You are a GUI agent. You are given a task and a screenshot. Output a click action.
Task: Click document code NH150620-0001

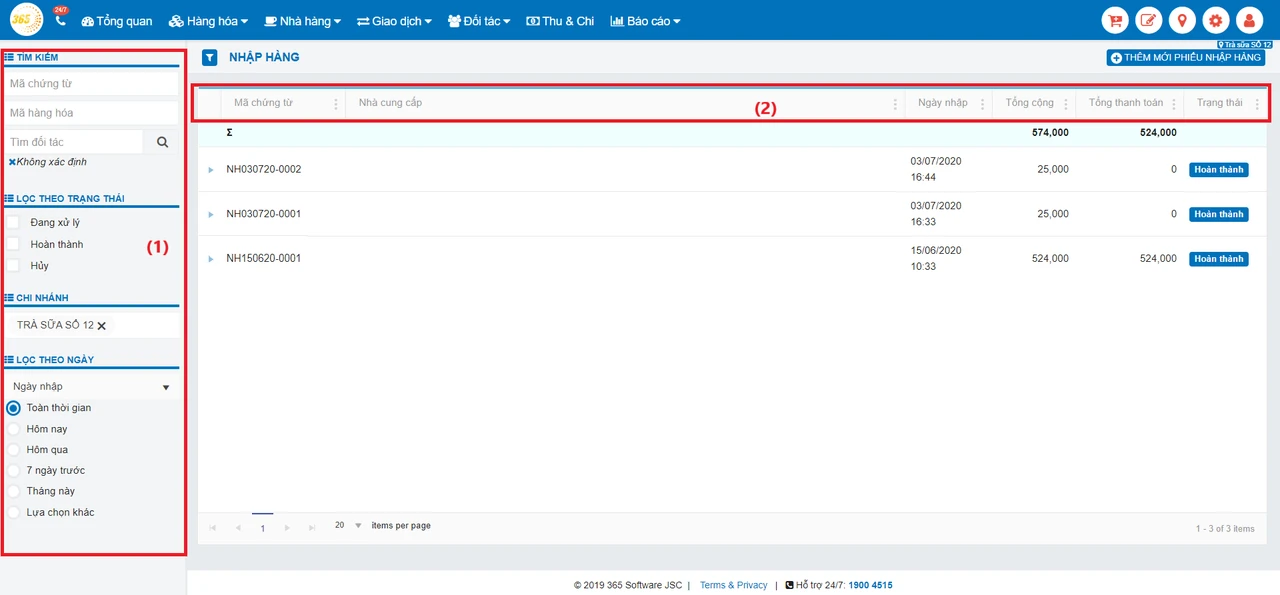(264, 258)
